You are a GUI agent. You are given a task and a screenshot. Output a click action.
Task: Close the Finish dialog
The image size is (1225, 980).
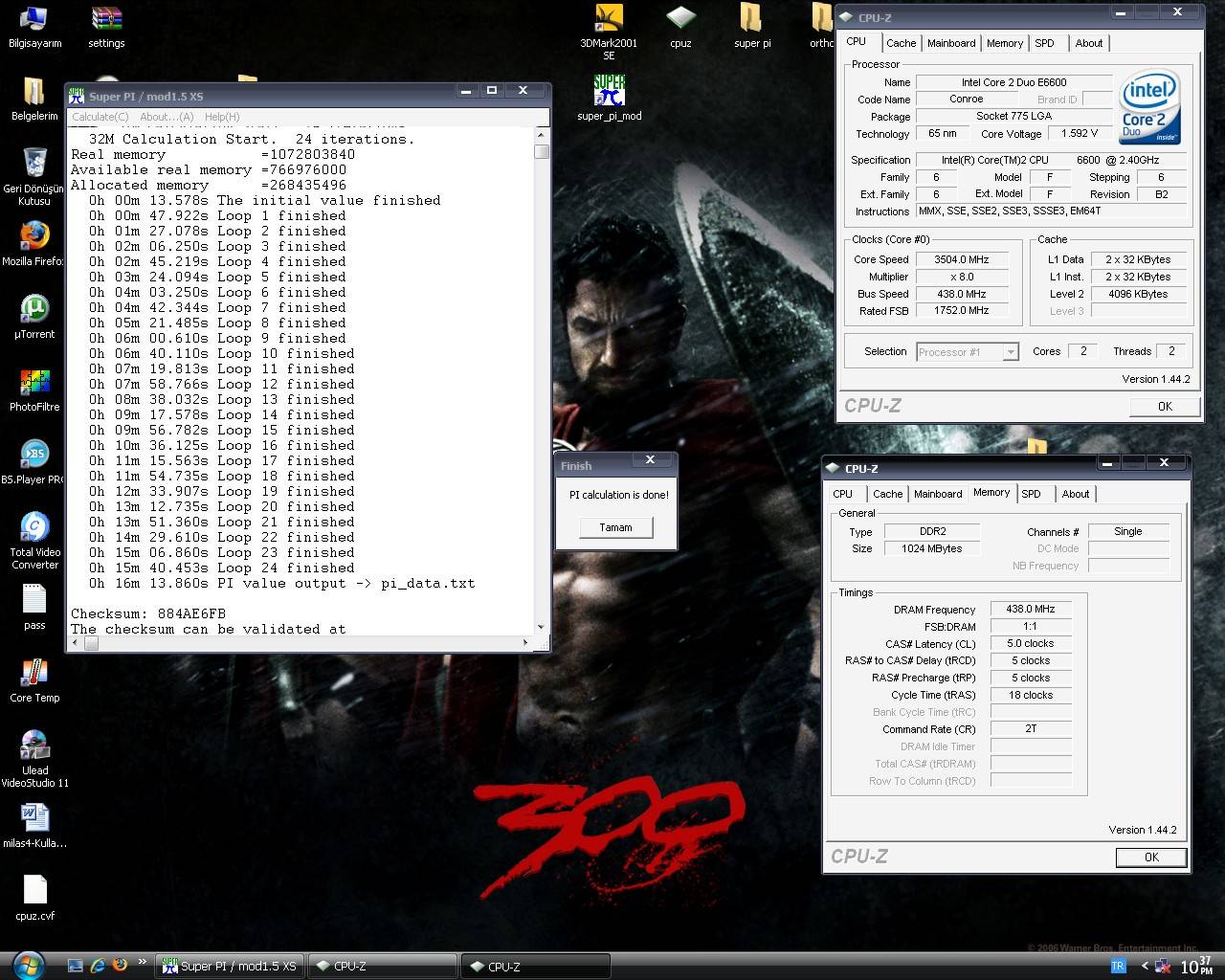tap(650, 460)
